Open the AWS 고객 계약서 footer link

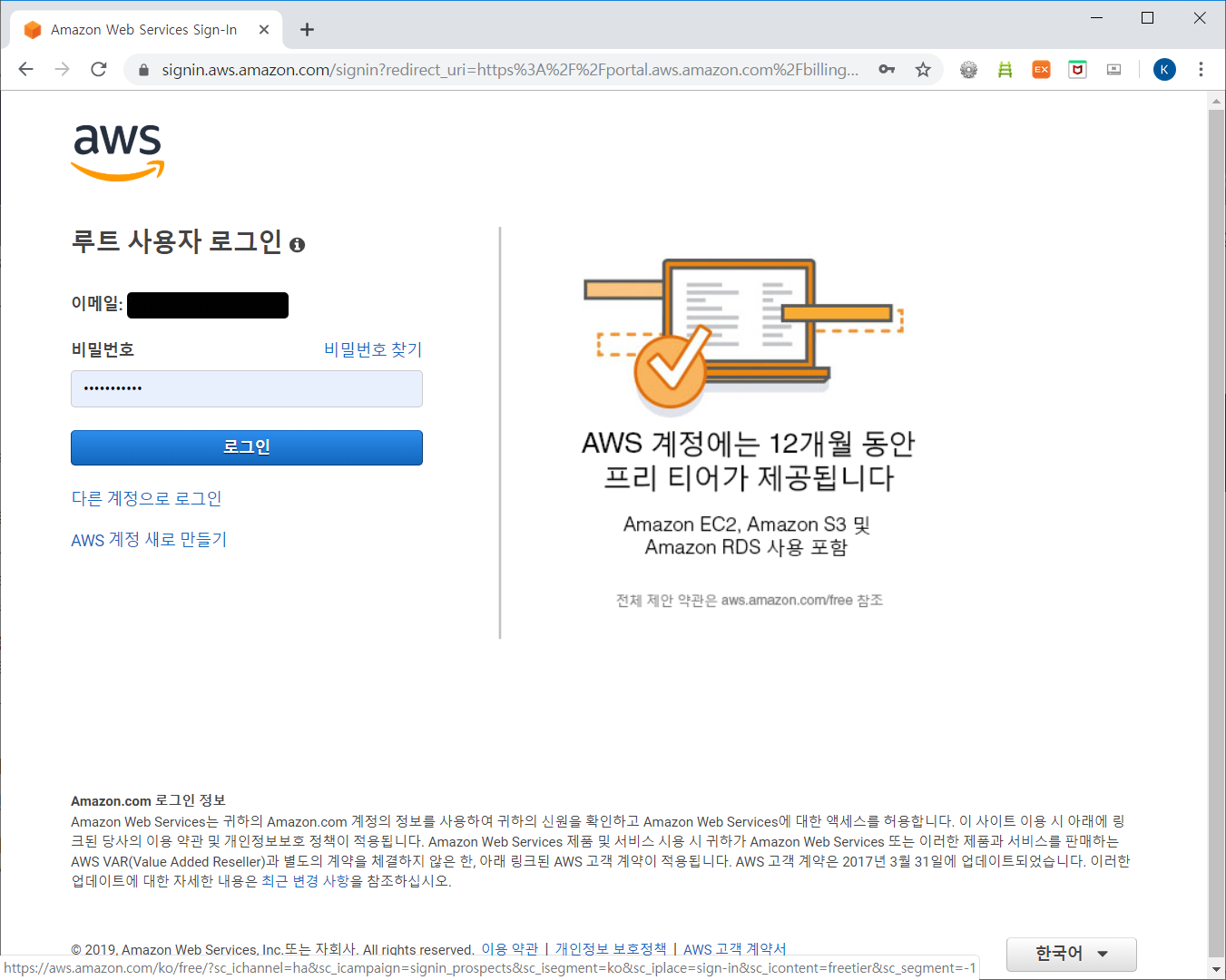point(735,949)
